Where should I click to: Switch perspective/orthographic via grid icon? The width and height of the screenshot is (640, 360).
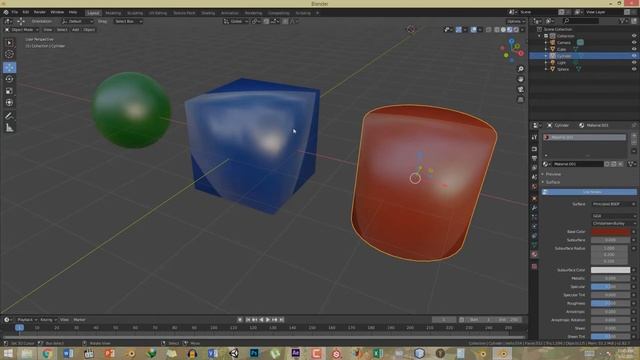(x=520, y=100)
